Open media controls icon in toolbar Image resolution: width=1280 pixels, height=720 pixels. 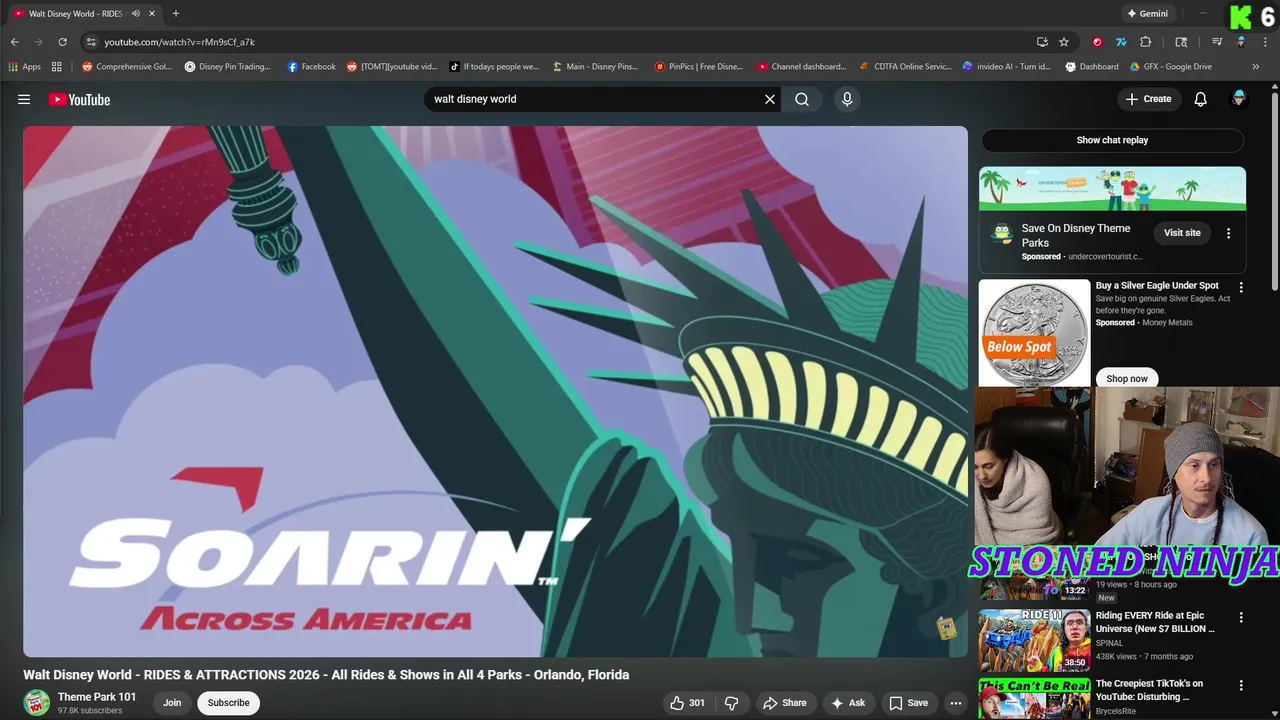click(1217, 42)
